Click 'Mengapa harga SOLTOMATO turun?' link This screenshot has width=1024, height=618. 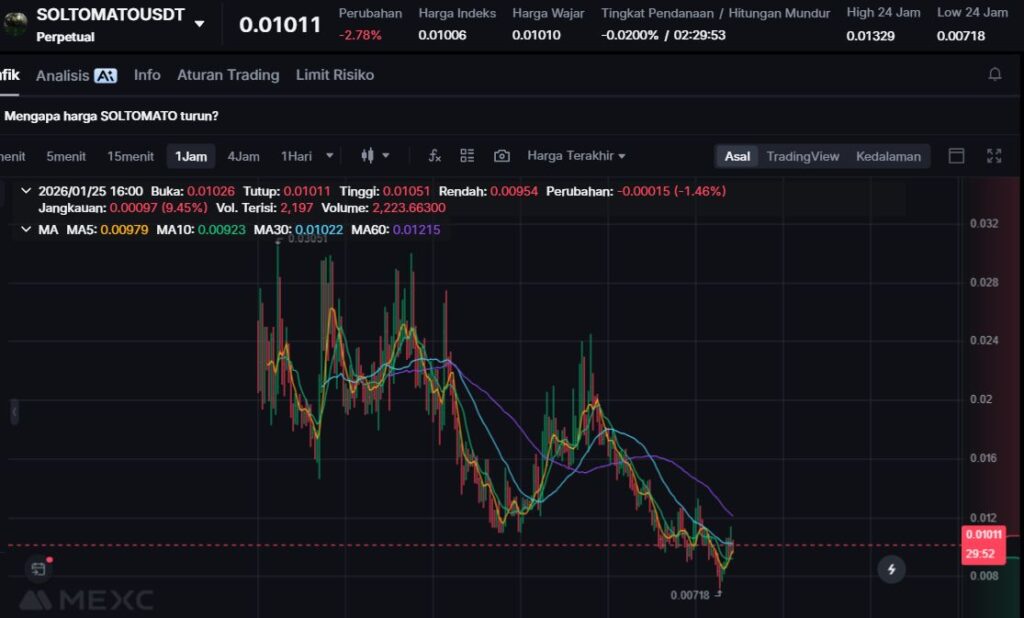click(112, 116)
